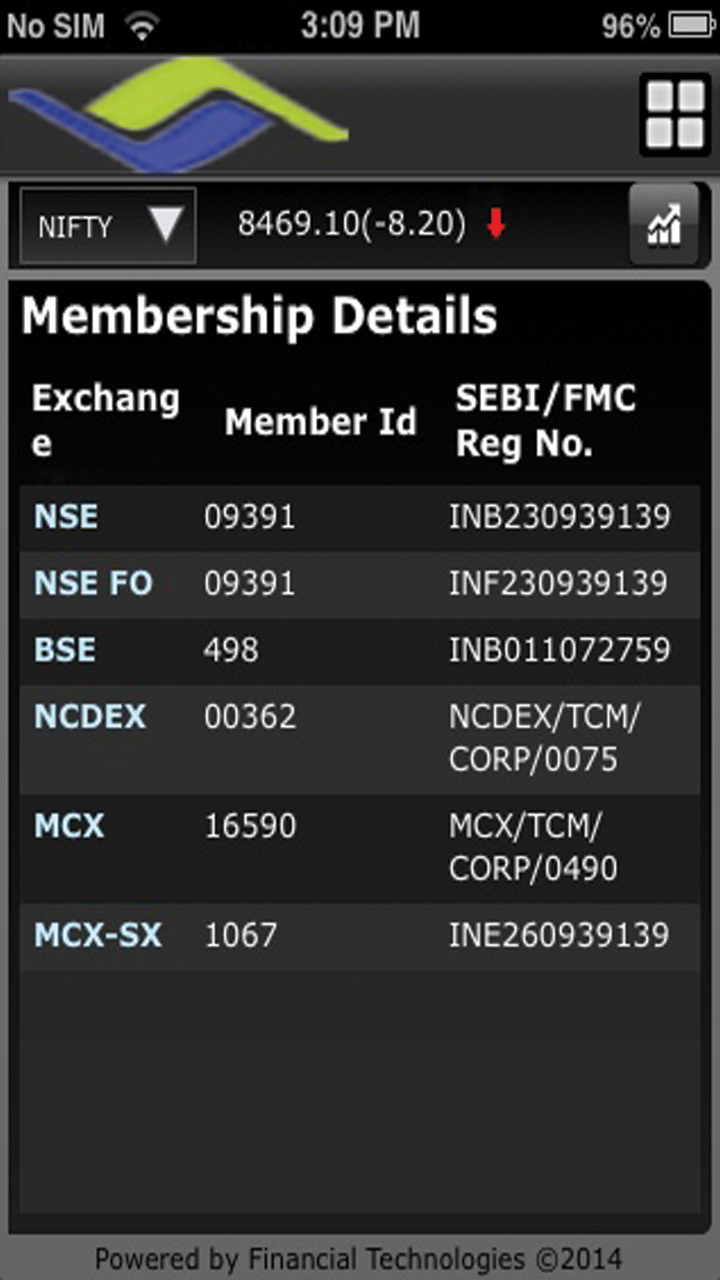This screenshot has height=1280, width=720.
Task: Tap registration number INB230939139
Action: point(559,517)
